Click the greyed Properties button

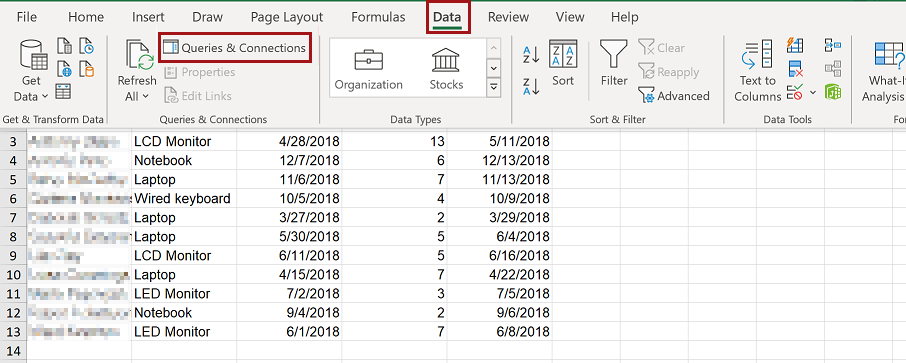click(200, 72)
